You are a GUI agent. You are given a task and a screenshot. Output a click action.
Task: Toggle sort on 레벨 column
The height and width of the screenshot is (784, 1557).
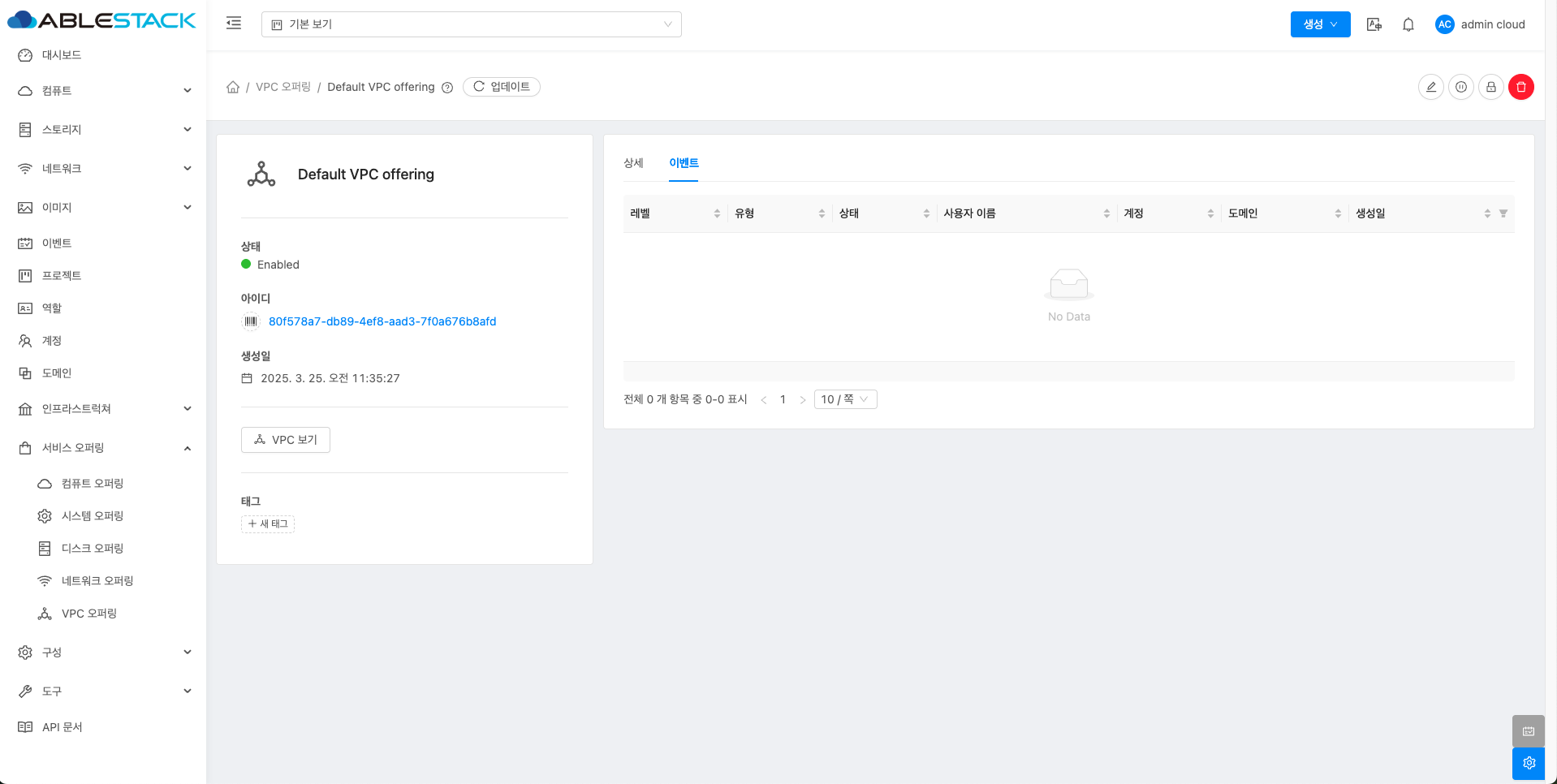tap(717, 213)
